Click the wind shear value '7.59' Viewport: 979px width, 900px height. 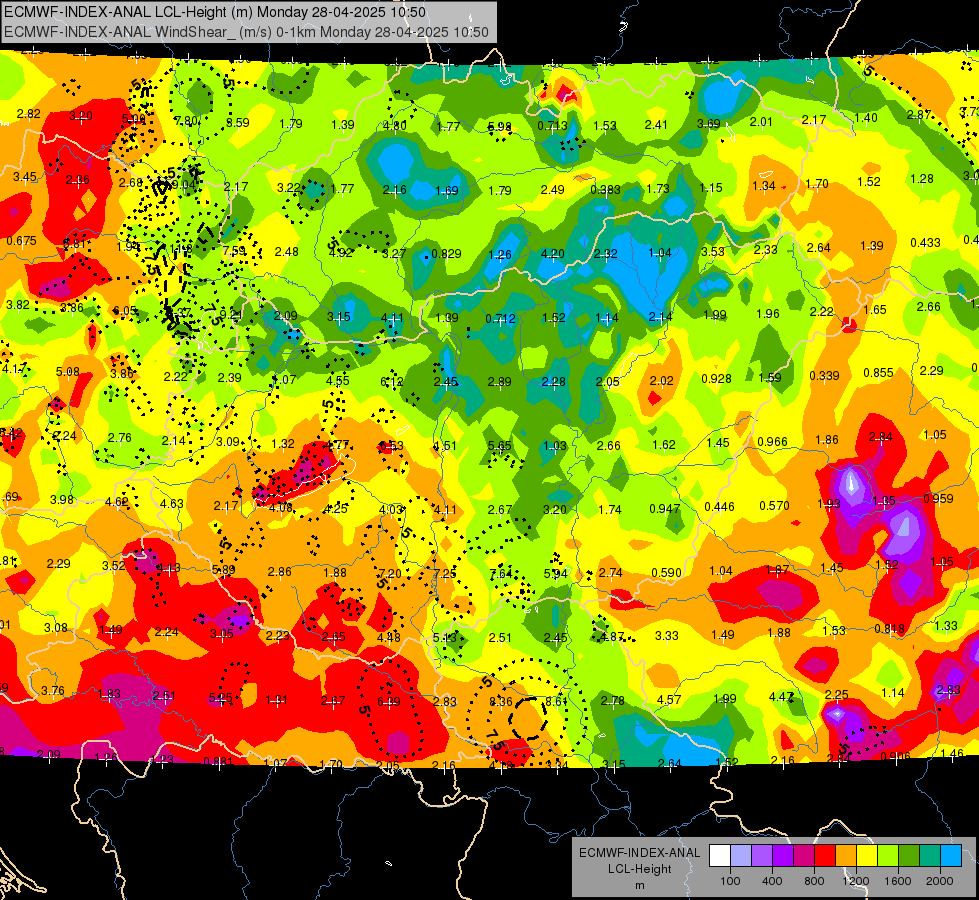pyautogui.click(x=234, y=250)
